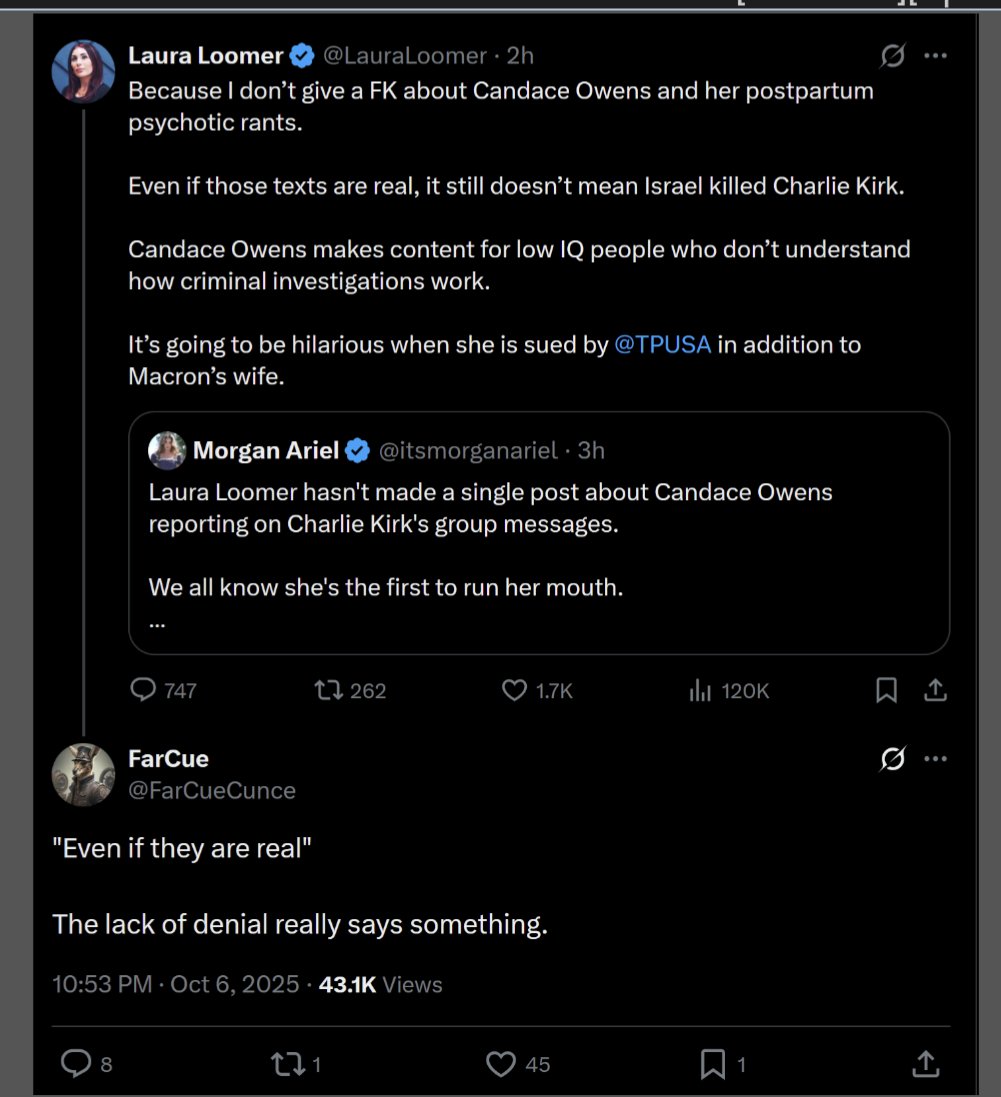This screenshot has height=1097, width=1001.
Task: Bookmark Laura Loomer's post
Action: point(886,690)
